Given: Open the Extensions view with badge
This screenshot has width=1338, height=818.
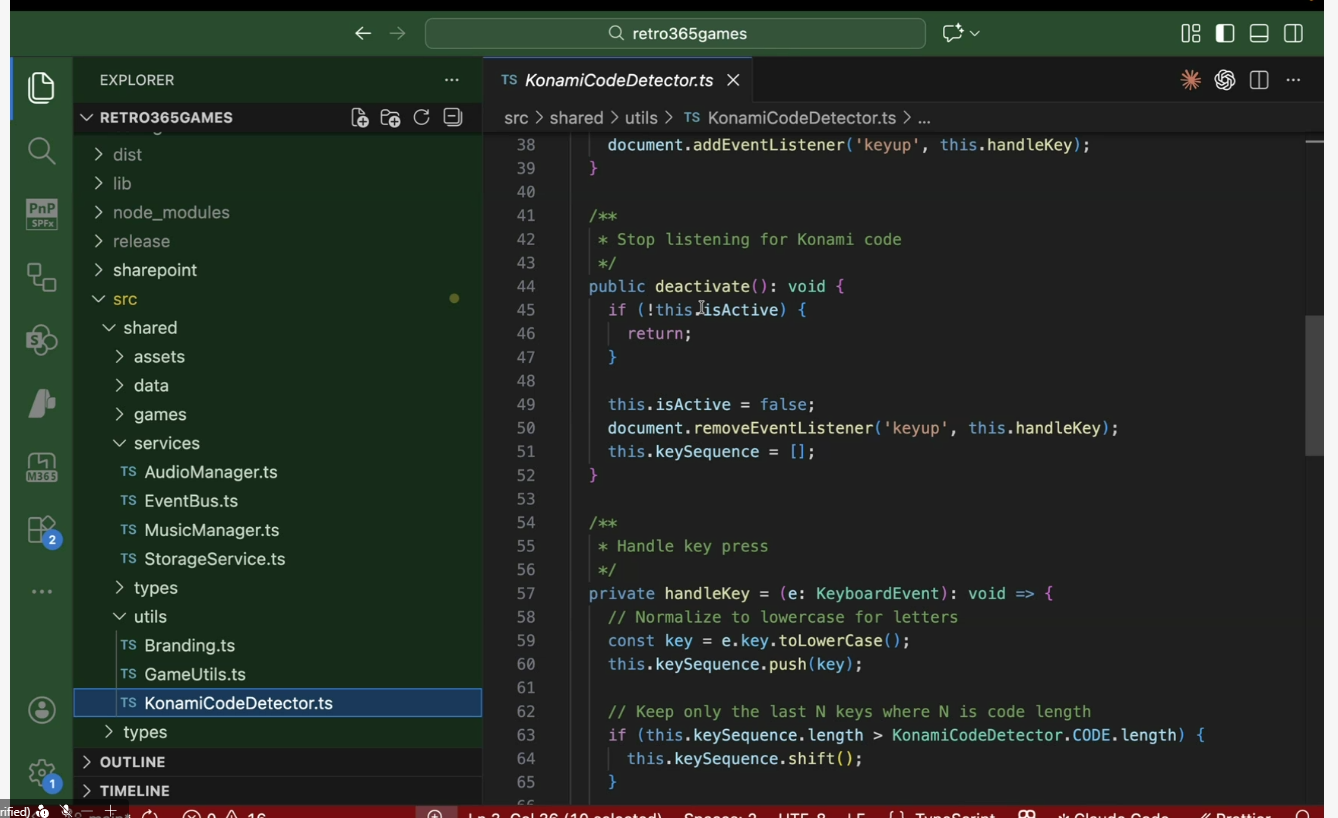Looking at the screenshot, I should coord(42,530).
